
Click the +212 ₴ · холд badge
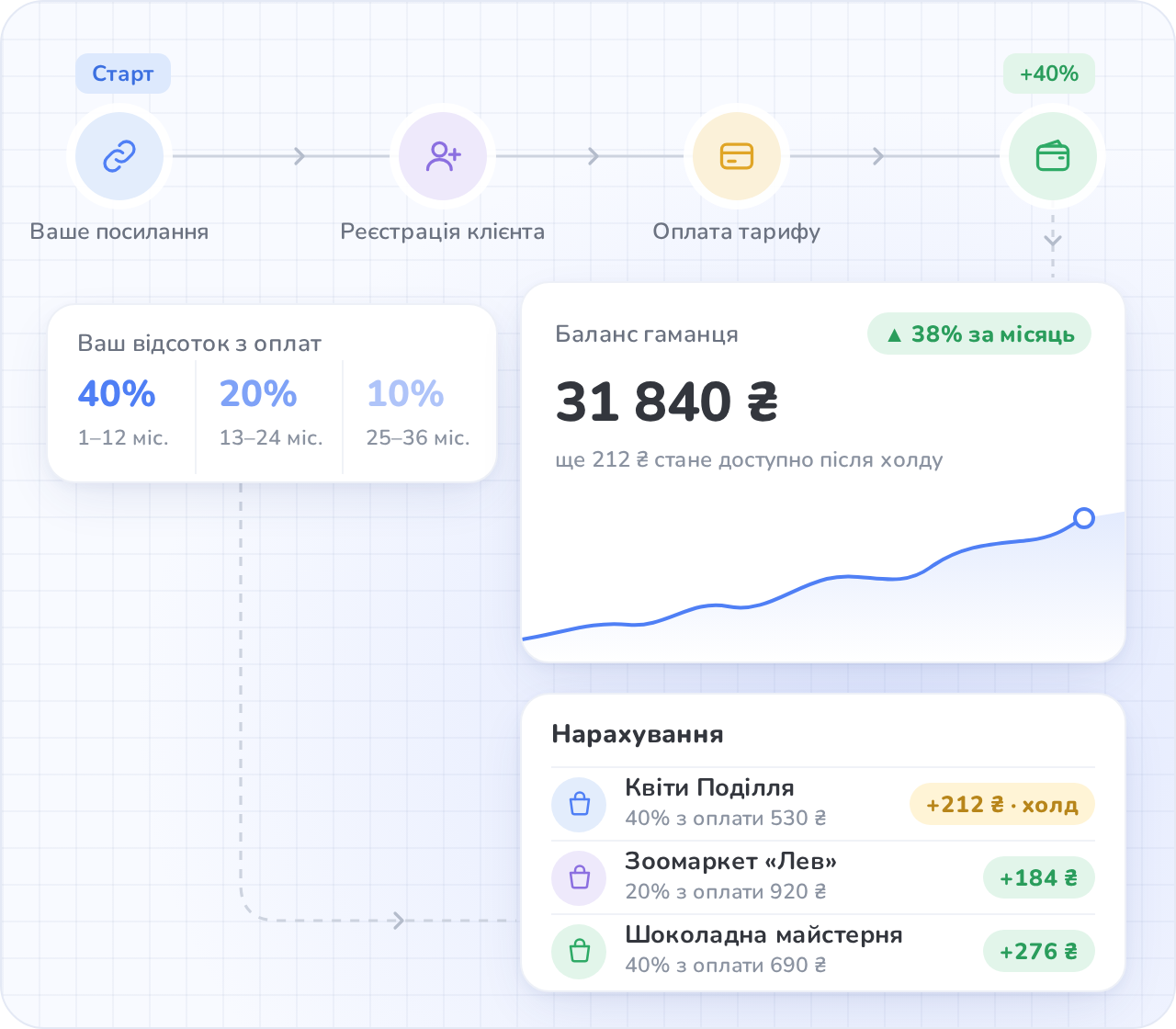click(1002, 805)
